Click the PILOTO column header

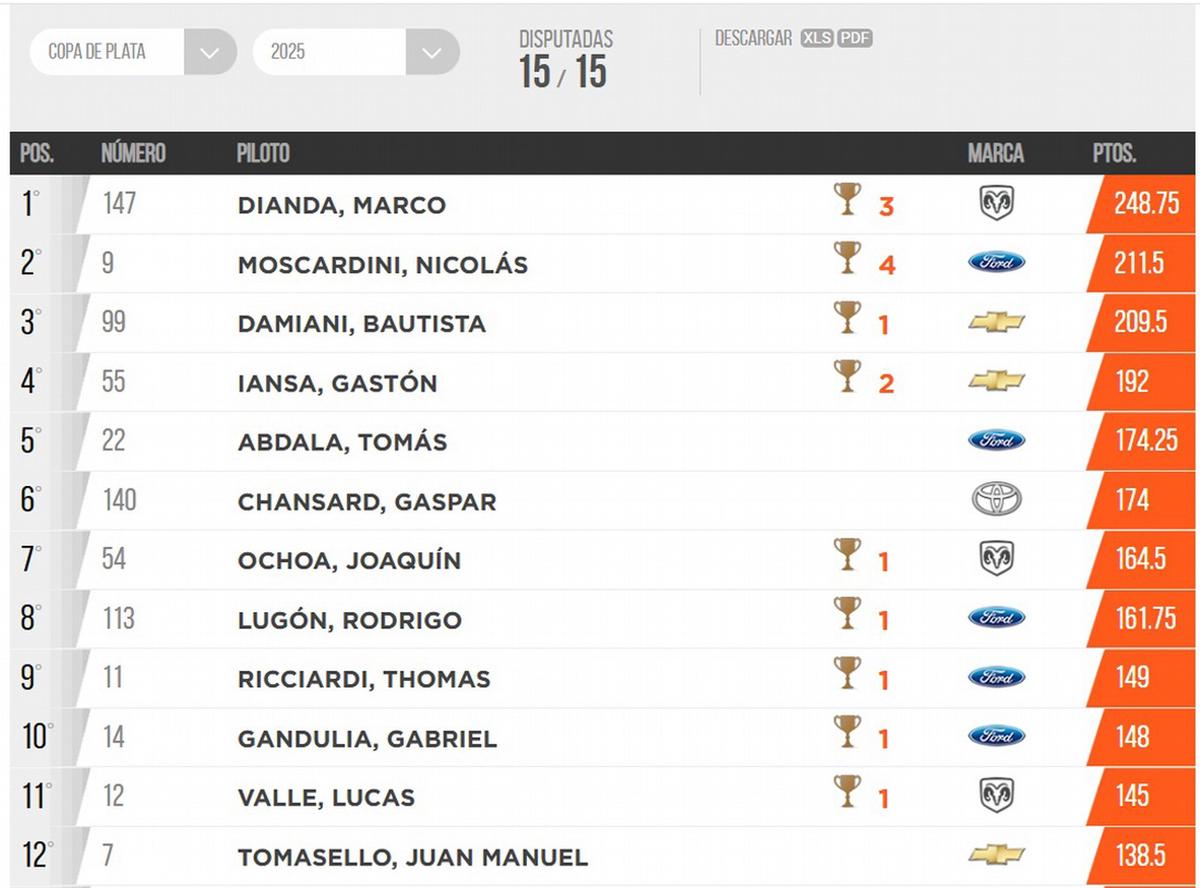point(263,154)
